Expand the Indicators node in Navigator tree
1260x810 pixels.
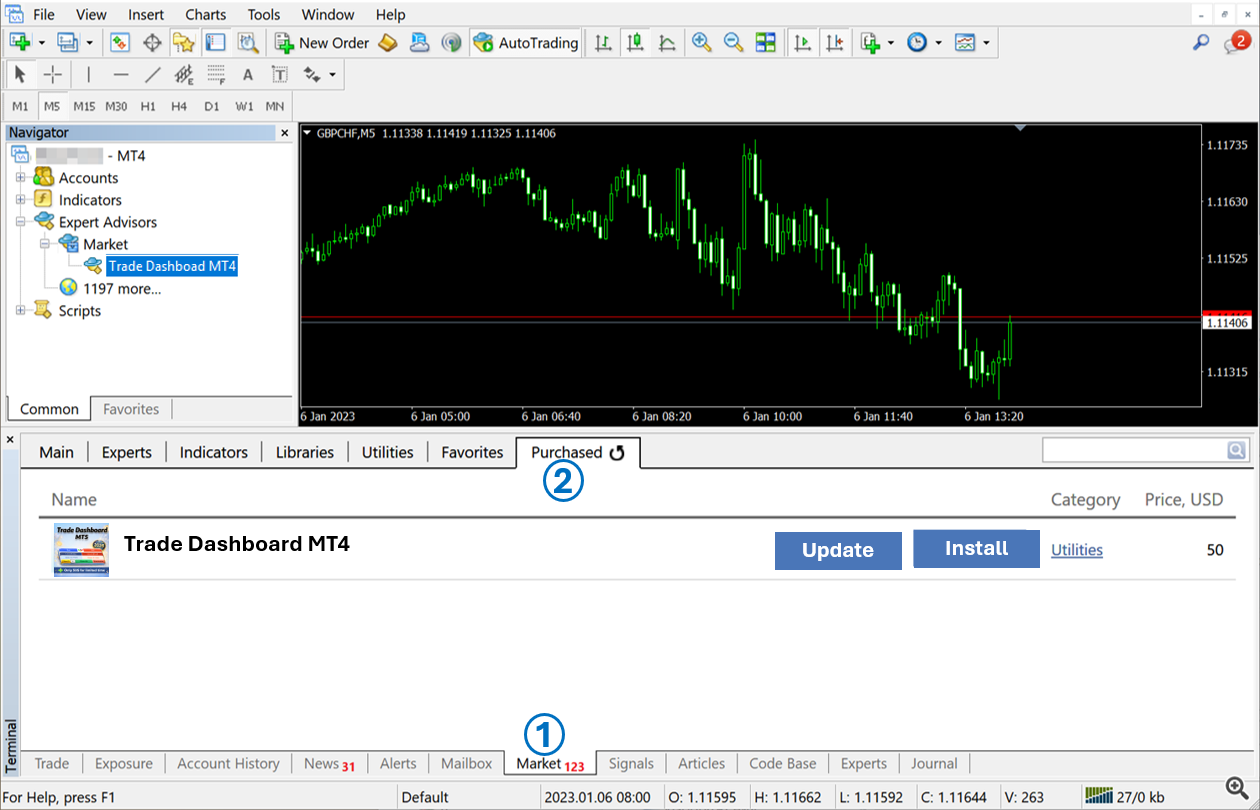(21, 200)
